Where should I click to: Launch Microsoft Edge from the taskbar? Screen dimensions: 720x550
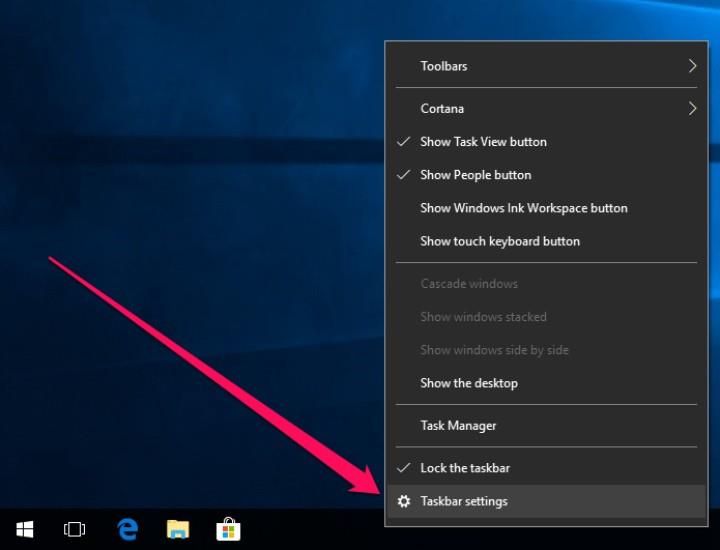click(127, 529)
